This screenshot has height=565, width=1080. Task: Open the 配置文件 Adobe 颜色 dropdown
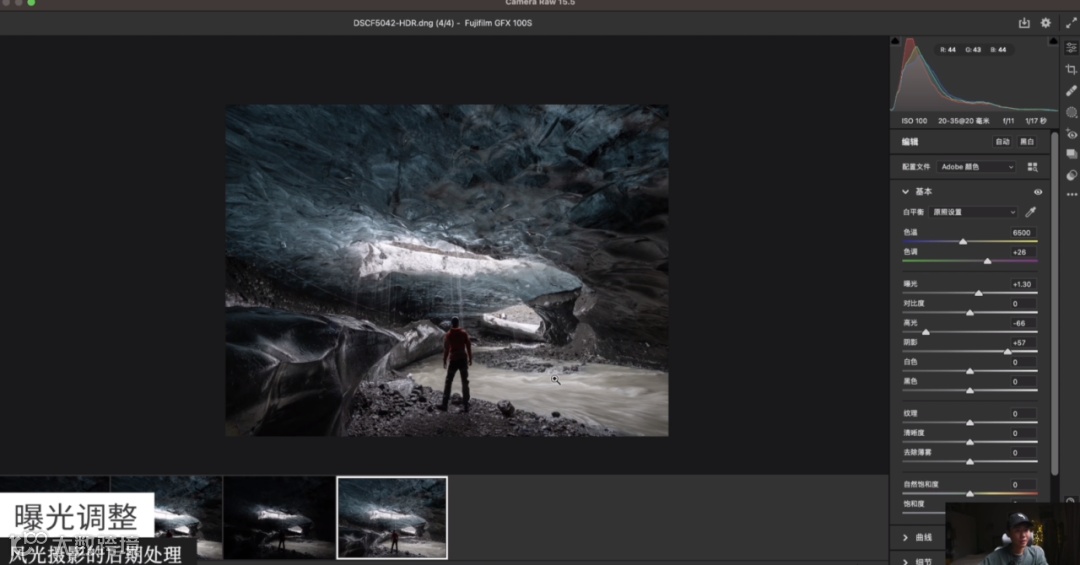point(977,167)
